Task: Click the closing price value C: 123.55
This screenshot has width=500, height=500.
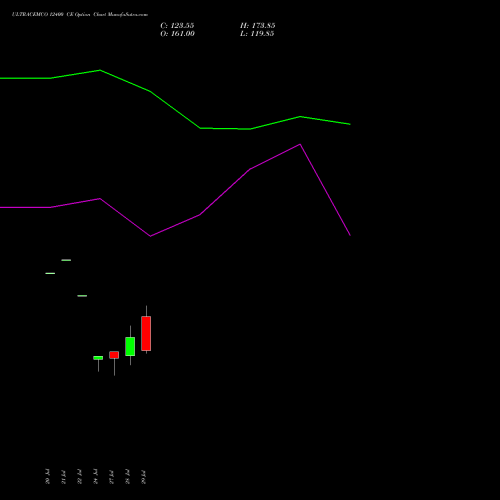Action: click(x=177, y=26)
